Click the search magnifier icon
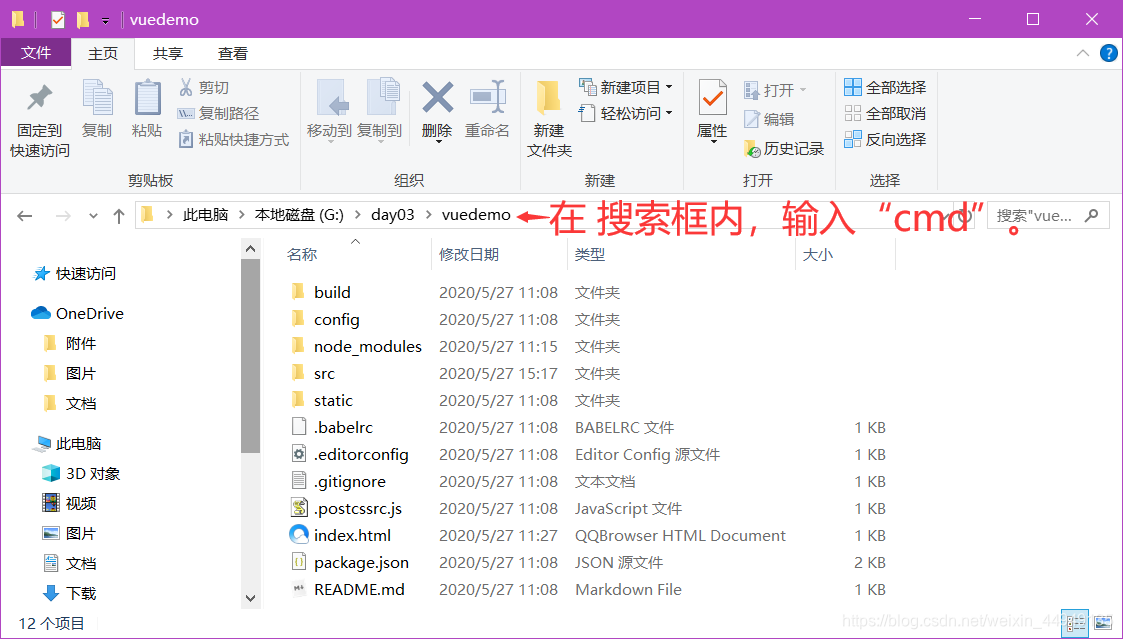The height and width of the screenshot is (639, 1123). coord(1092,215)
